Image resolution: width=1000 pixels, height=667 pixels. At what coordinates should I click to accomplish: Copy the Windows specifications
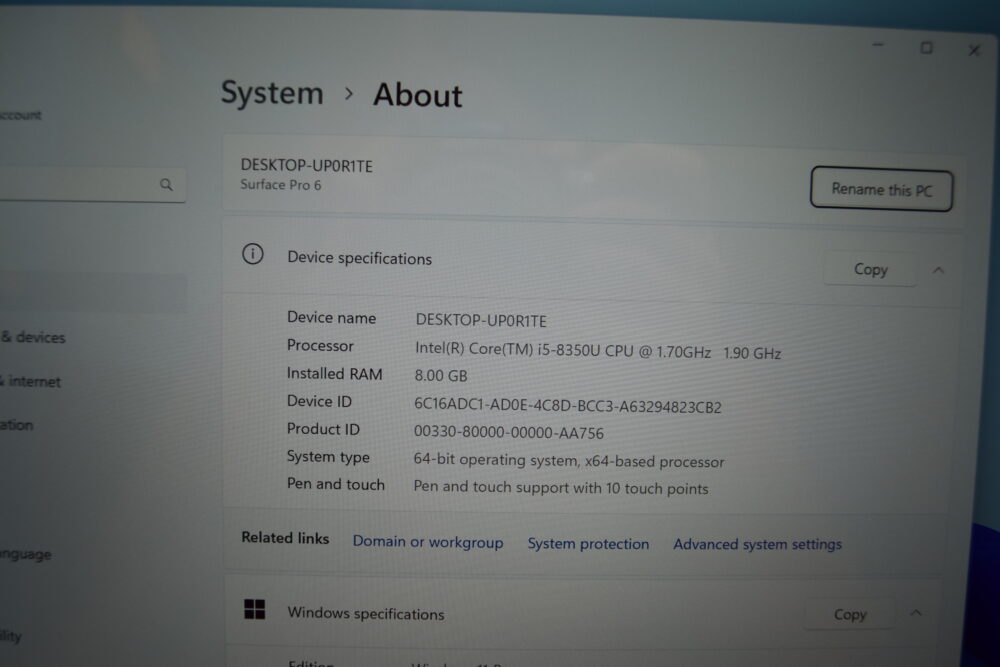coord(849,615)
